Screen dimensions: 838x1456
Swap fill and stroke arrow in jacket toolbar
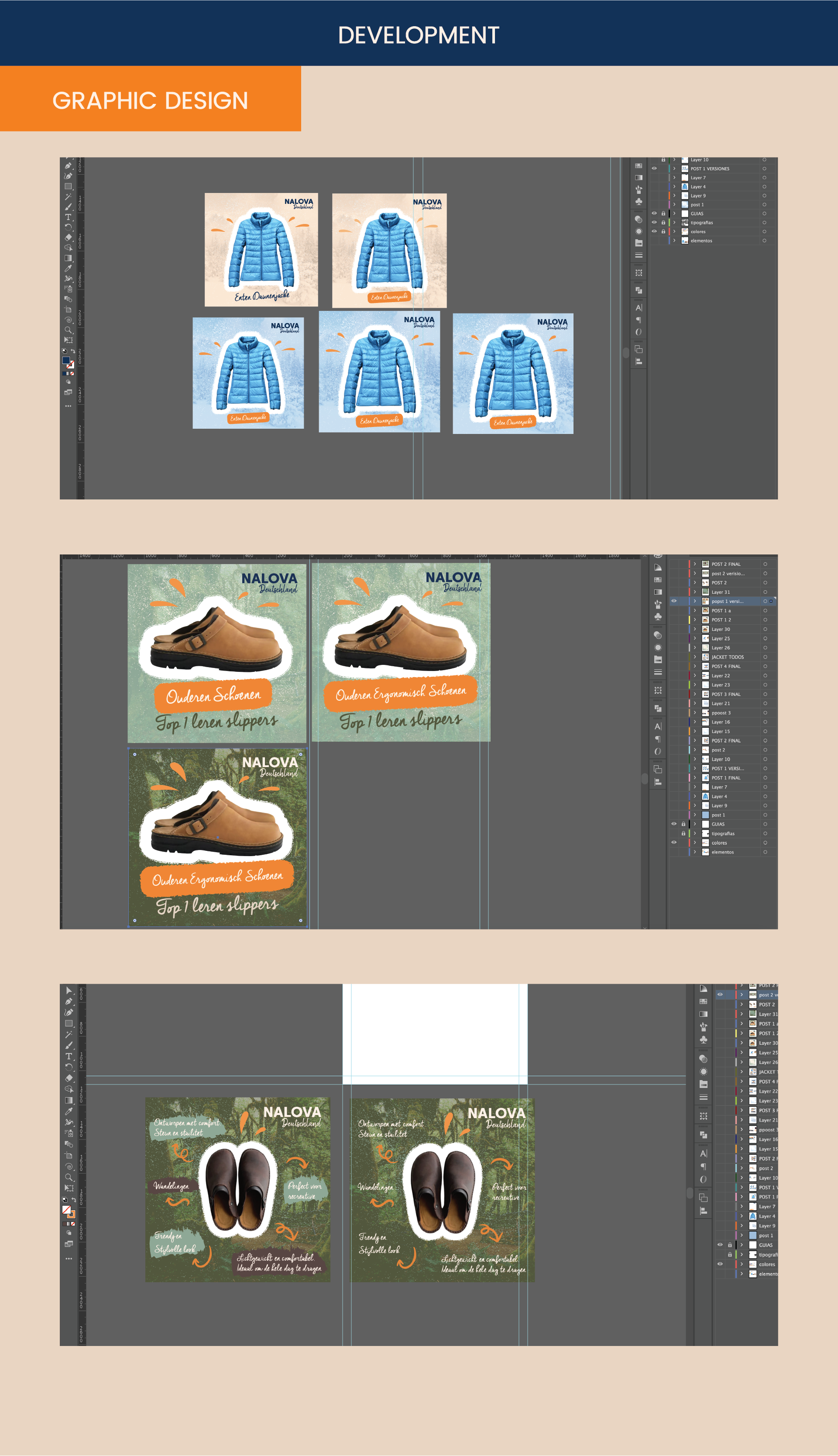coord(73,351)
